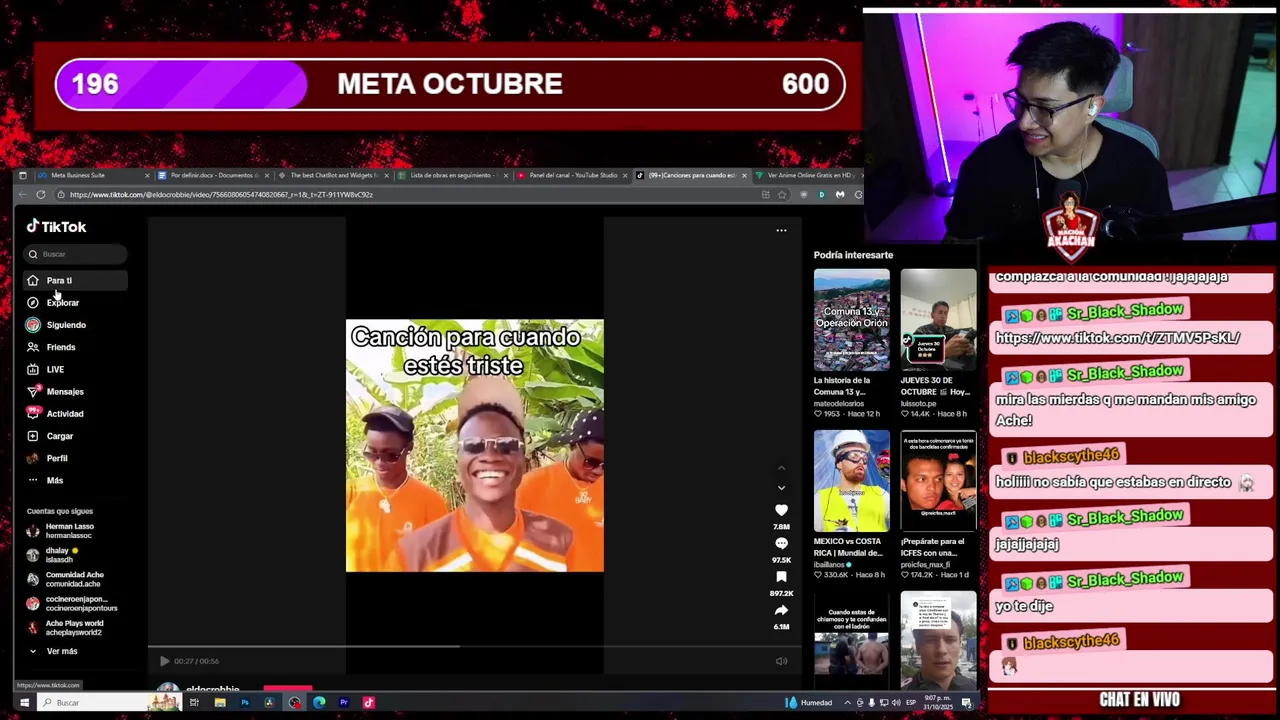Open Microsoft Edge from taskbar
The image size is (1280, 720).
(319, 703)
